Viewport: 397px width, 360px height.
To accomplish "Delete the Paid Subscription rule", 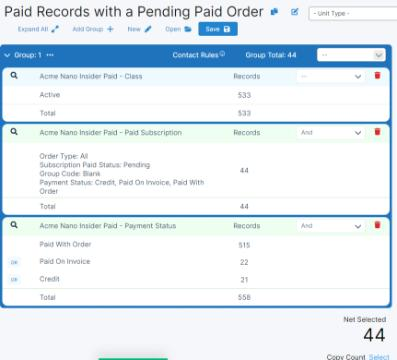I will [377, 132].
